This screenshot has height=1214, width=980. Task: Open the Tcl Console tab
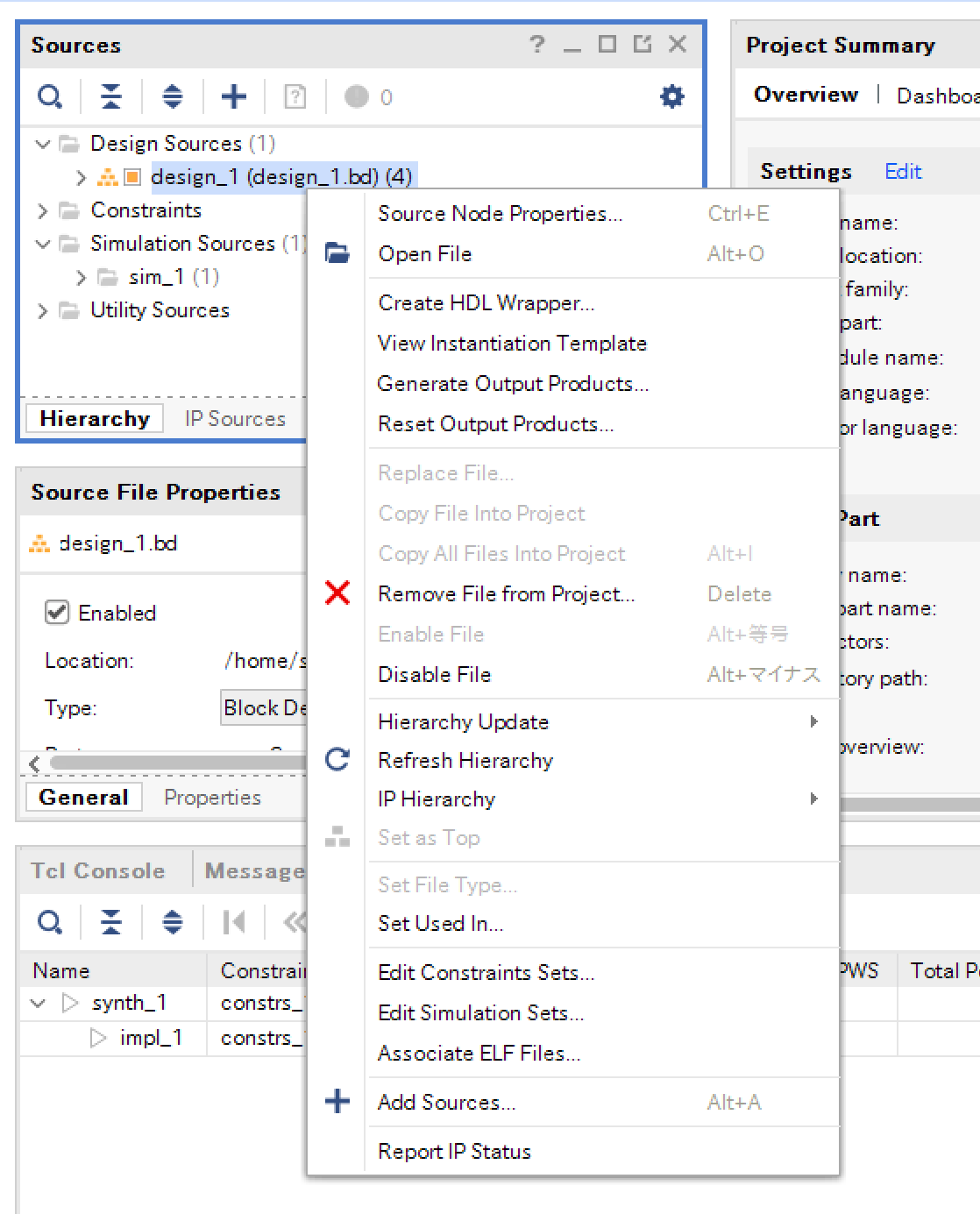coord(98,870)
